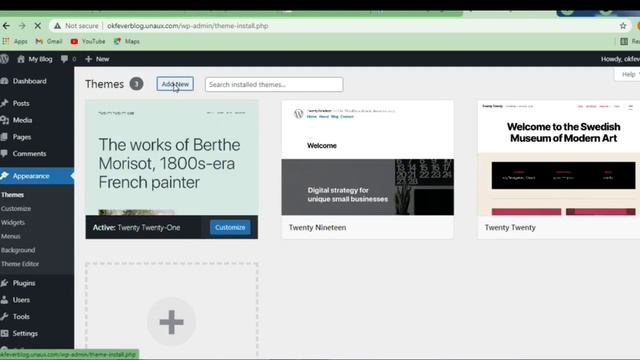Open the Reading list icon
This screenshot has height=360, width=640.
[x=624, y=41]
